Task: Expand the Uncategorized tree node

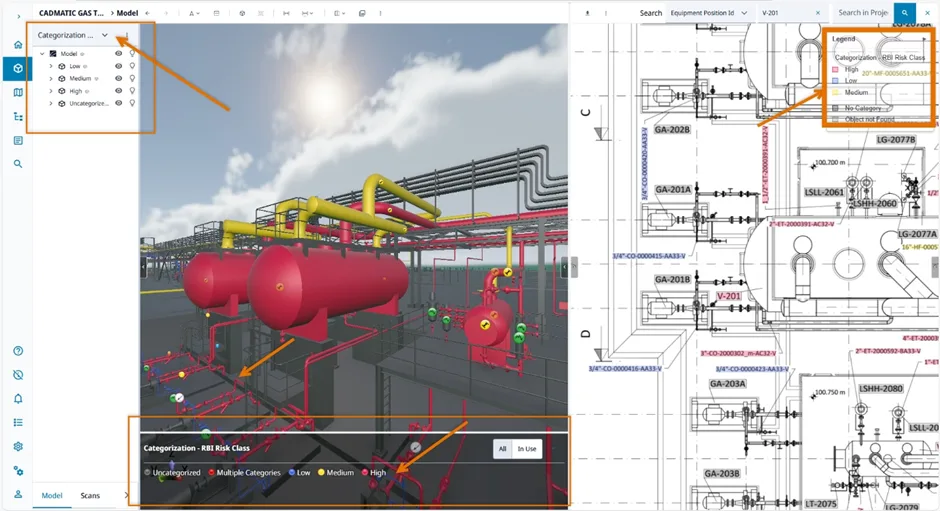Action: 51,104
